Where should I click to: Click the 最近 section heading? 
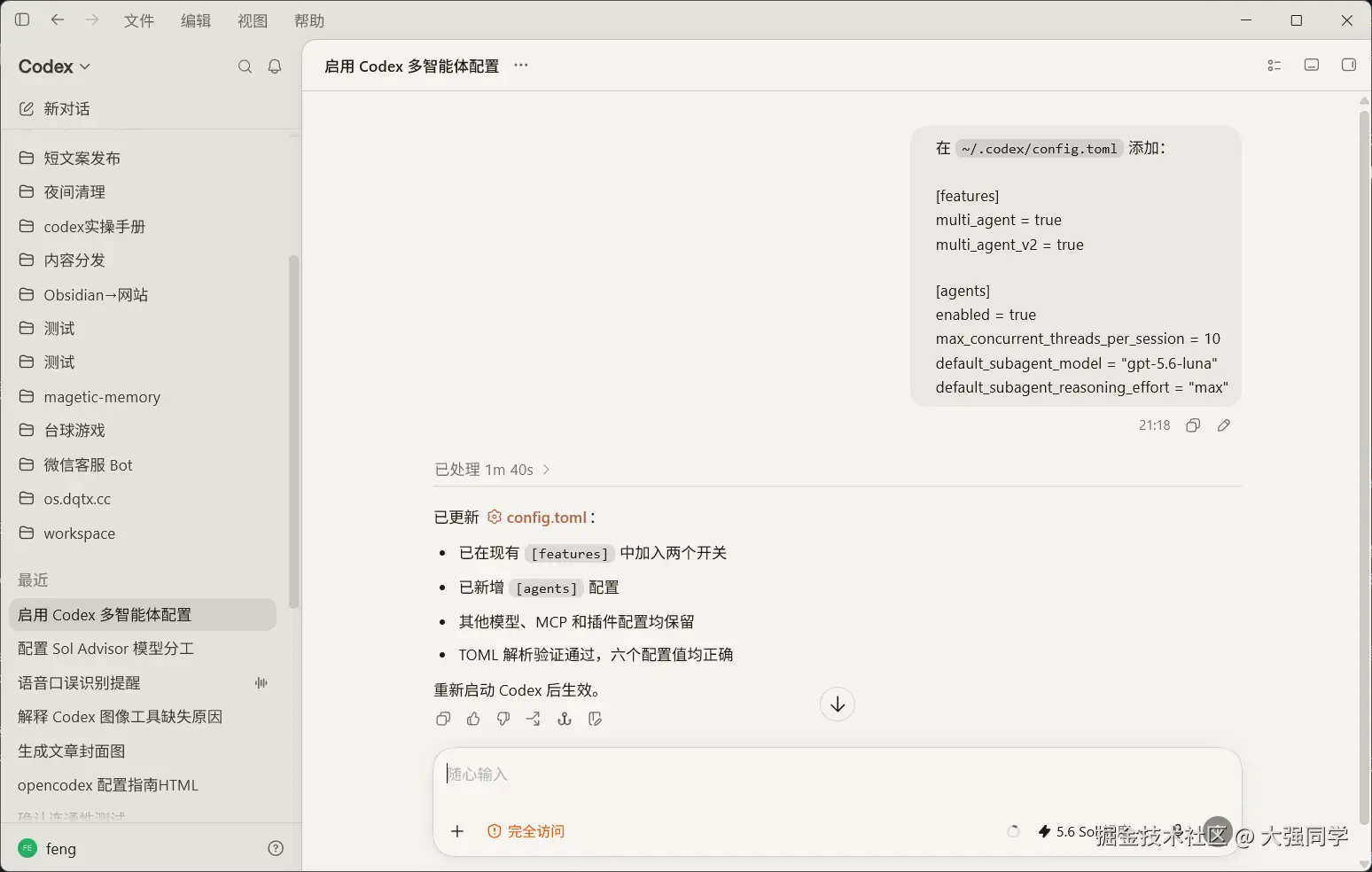(33, 580)
